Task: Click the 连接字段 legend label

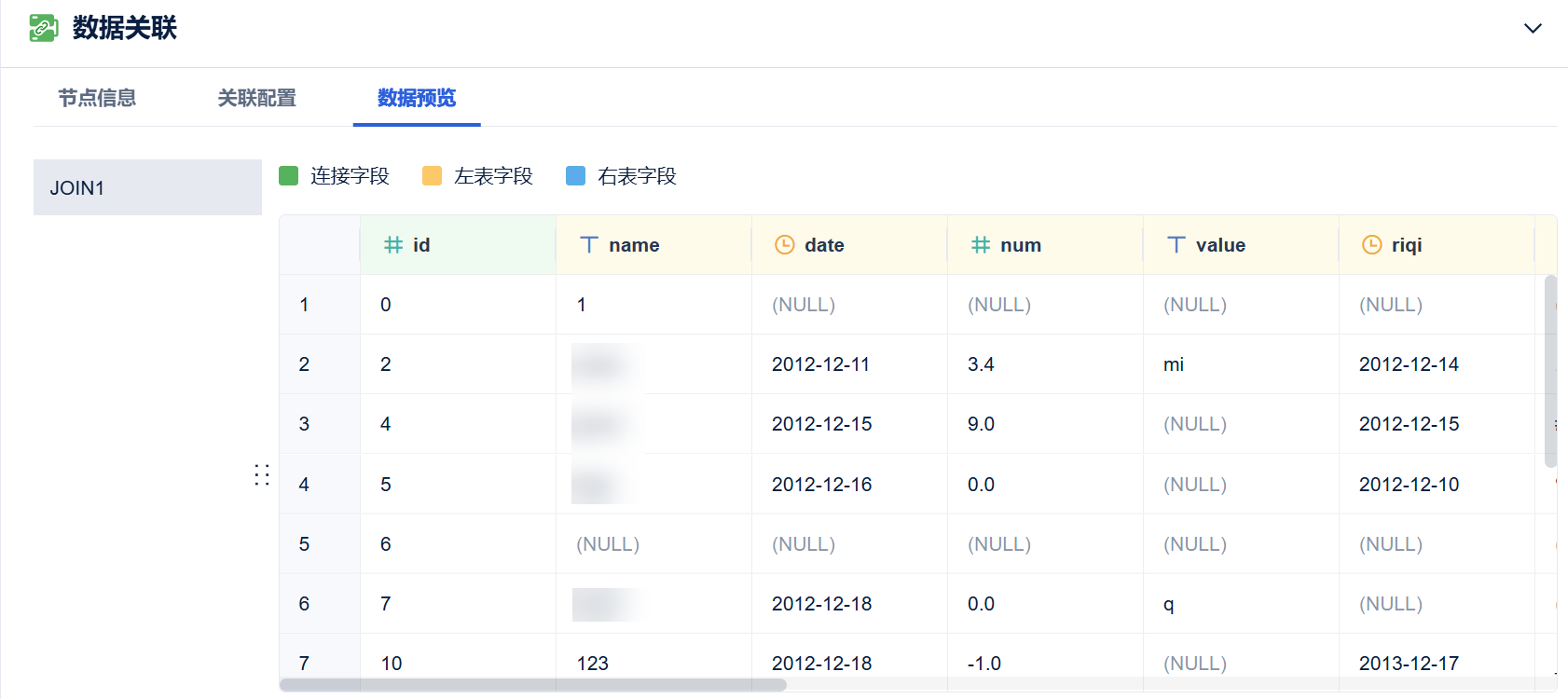Action: pos(350,176)
